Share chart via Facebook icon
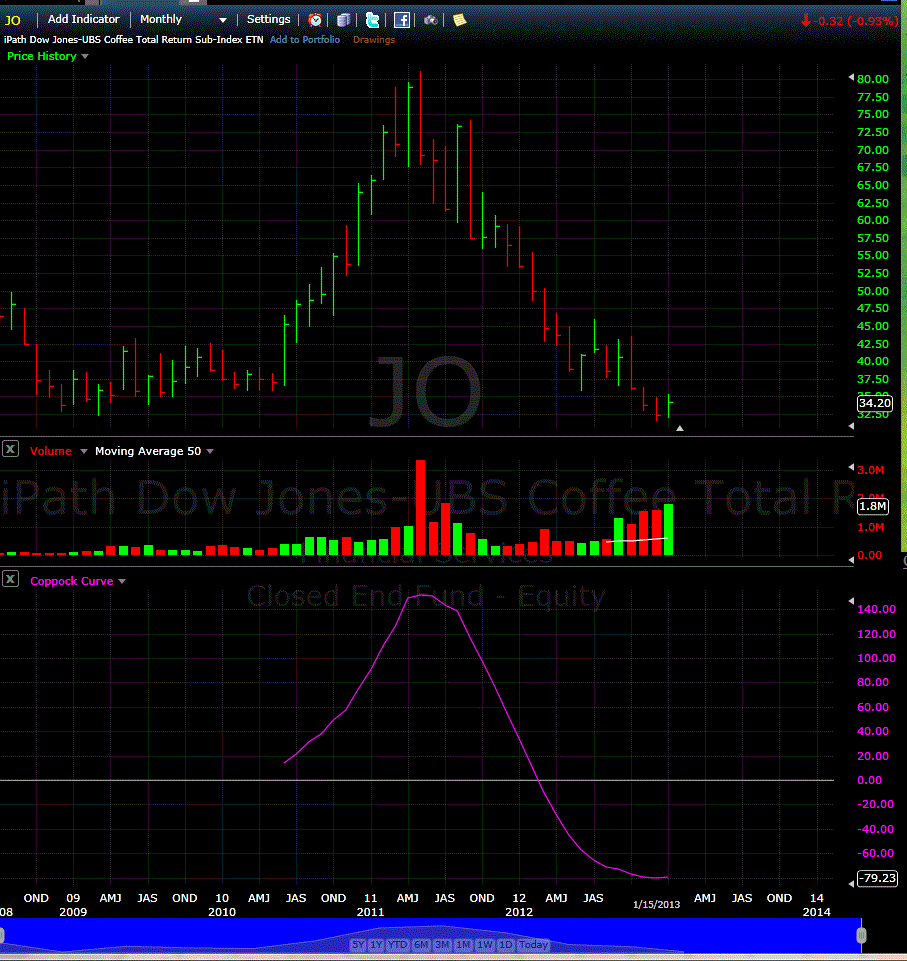The image size is (907, 961). [x=401, y=20]
